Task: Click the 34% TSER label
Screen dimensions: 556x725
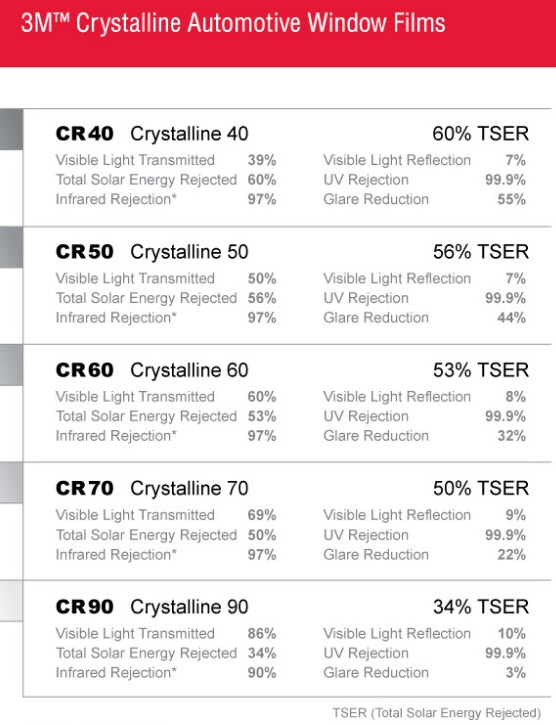Action: [x=481, y=607]
